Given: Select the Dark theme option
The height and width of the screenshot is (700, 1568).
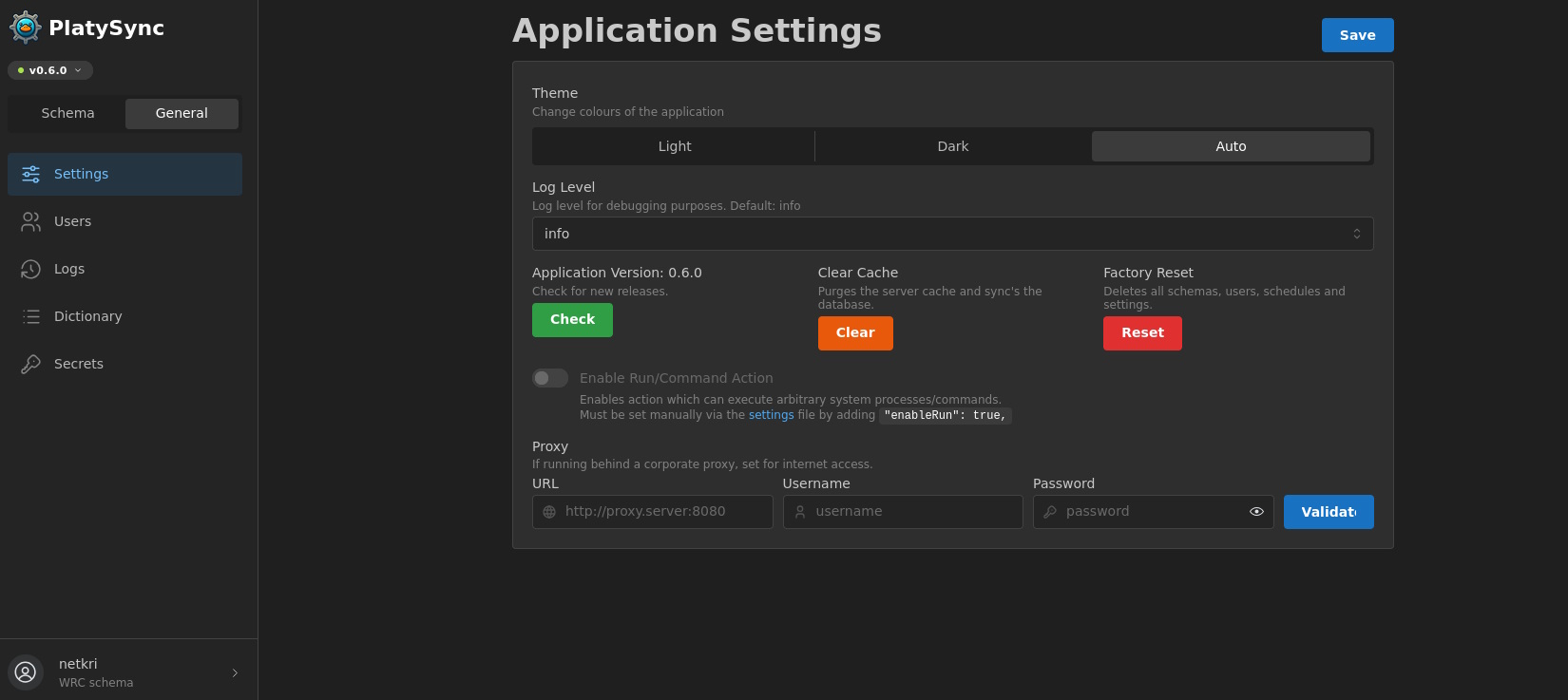Looking at the screenshot, I should pos(953,146).
